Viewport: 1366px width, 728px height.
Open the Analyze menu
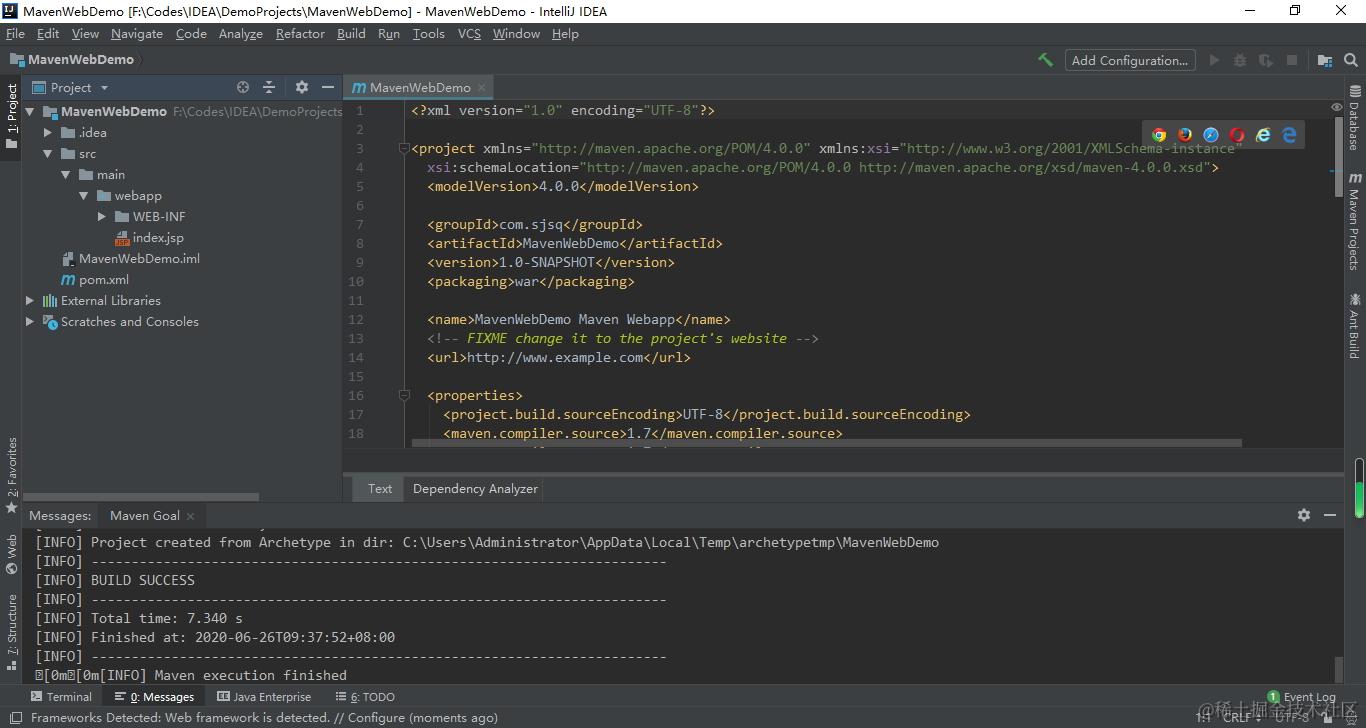[x=240, y=33]
